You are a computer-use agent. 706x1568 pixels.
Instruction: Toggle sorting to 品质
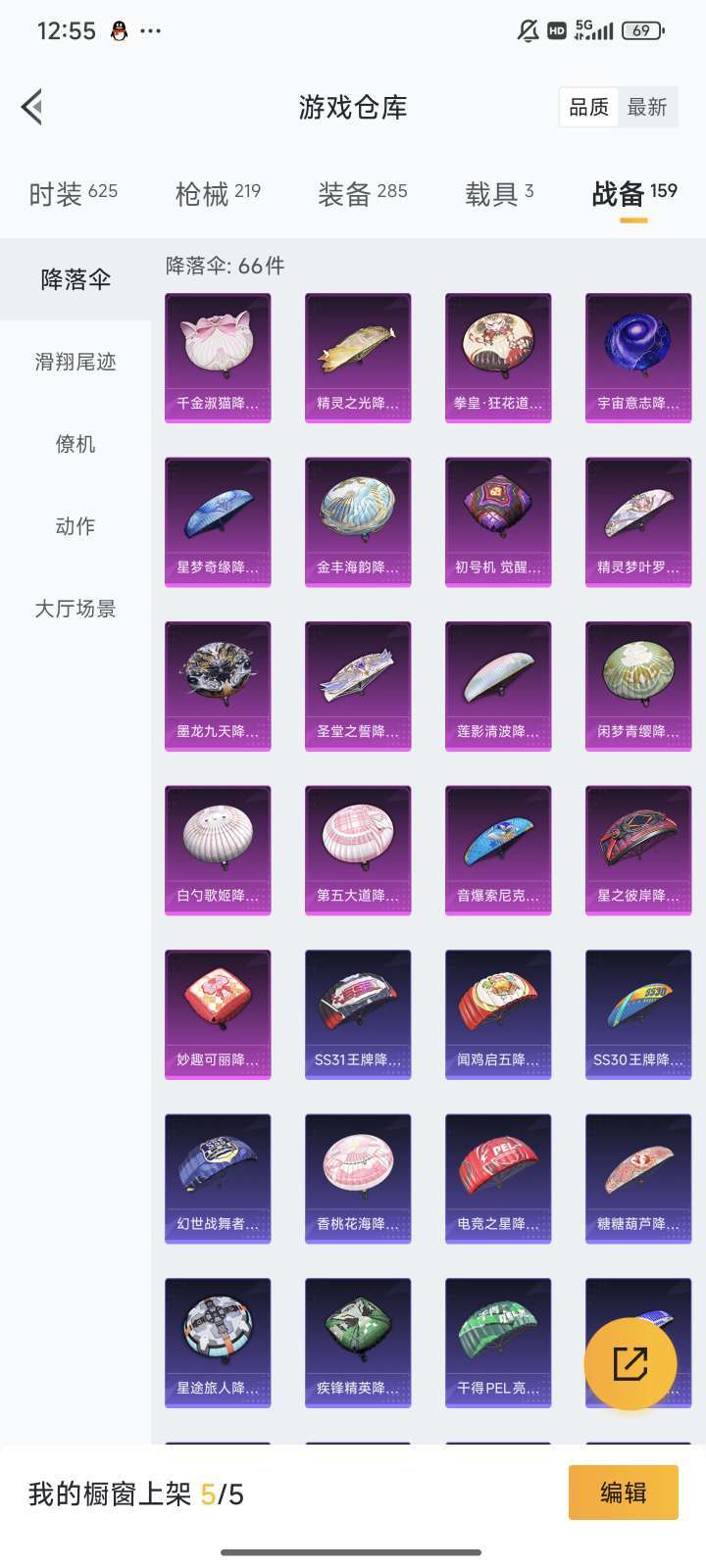(x=589, y=107)
